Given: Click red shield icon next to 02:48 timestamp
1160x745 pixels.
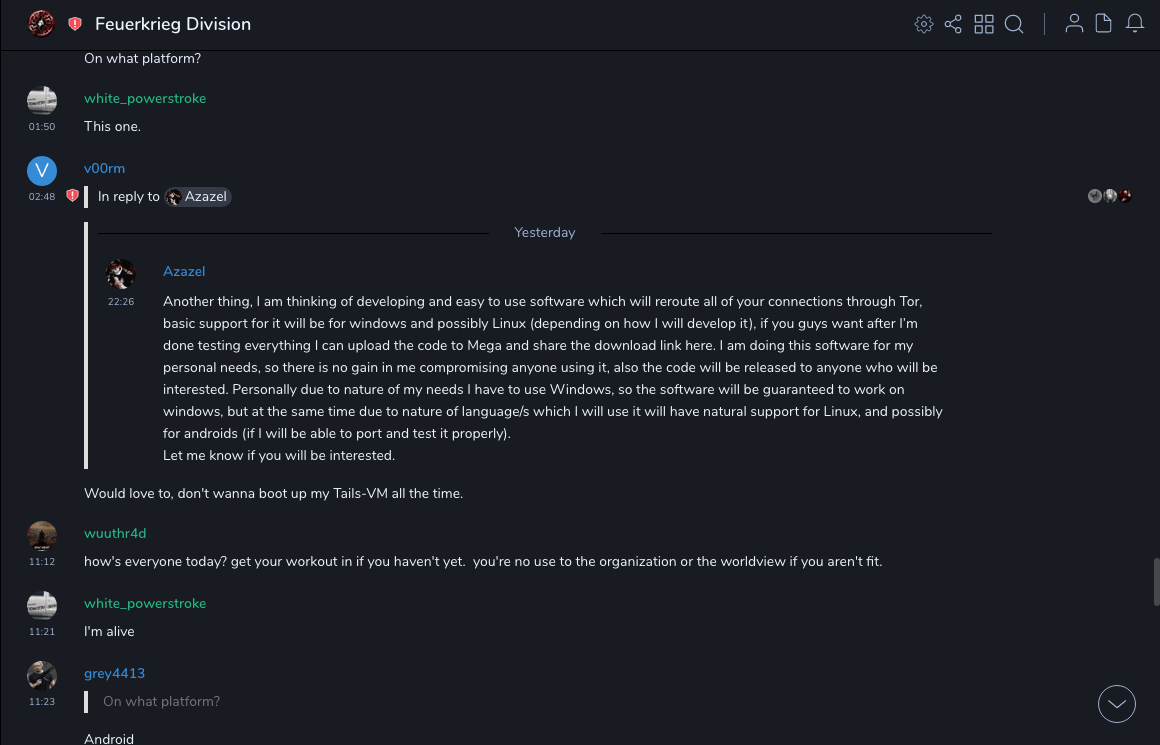Looking at the screenshot, I should (72, 196).
